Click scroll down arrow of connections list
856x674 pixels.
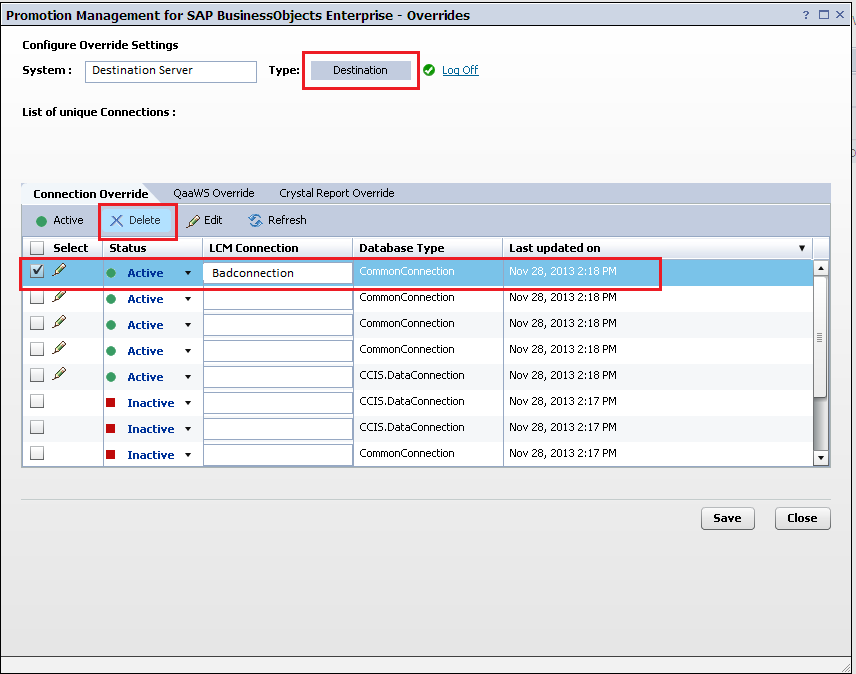tap(821, 458)
